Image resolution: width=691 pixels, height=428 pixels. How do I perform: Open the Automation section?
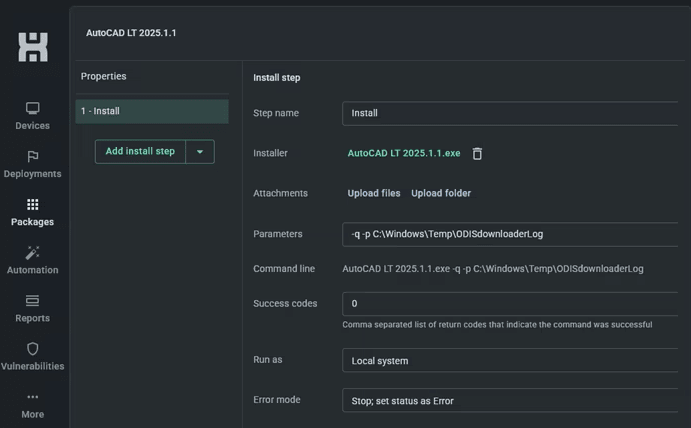pos(33,261)
